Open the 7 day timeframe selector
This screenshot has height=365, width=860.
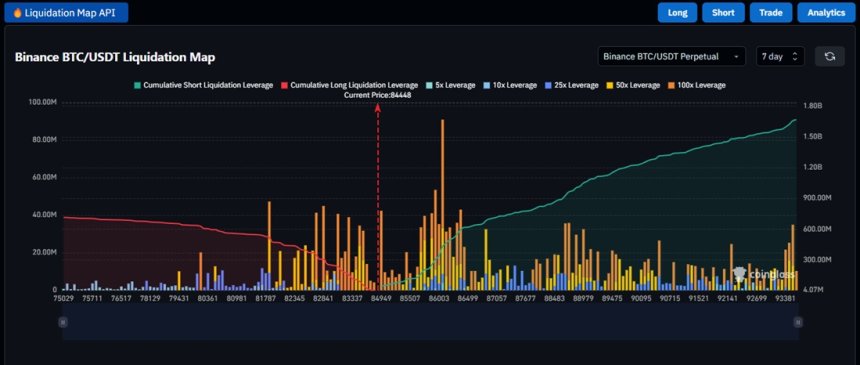tap(780, 56)
